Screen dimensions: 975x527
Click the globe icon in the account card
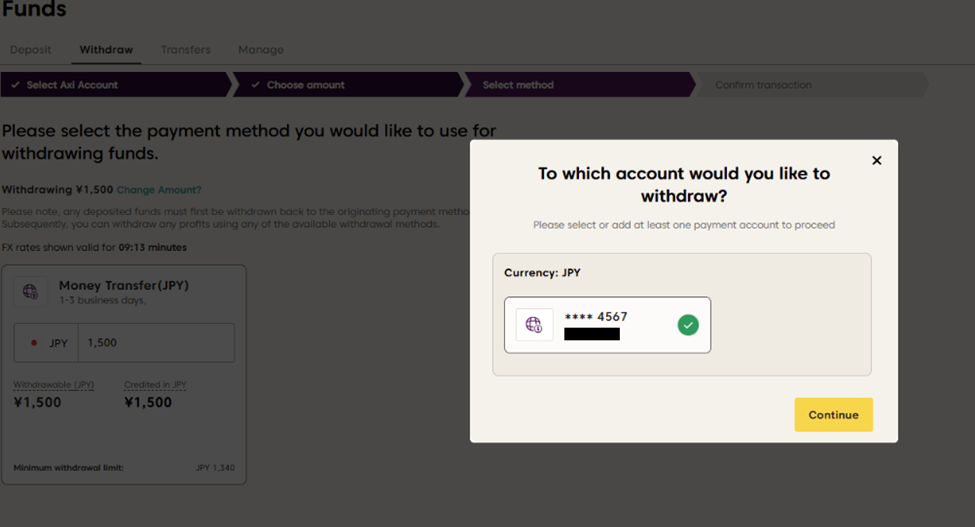[534, 325]
